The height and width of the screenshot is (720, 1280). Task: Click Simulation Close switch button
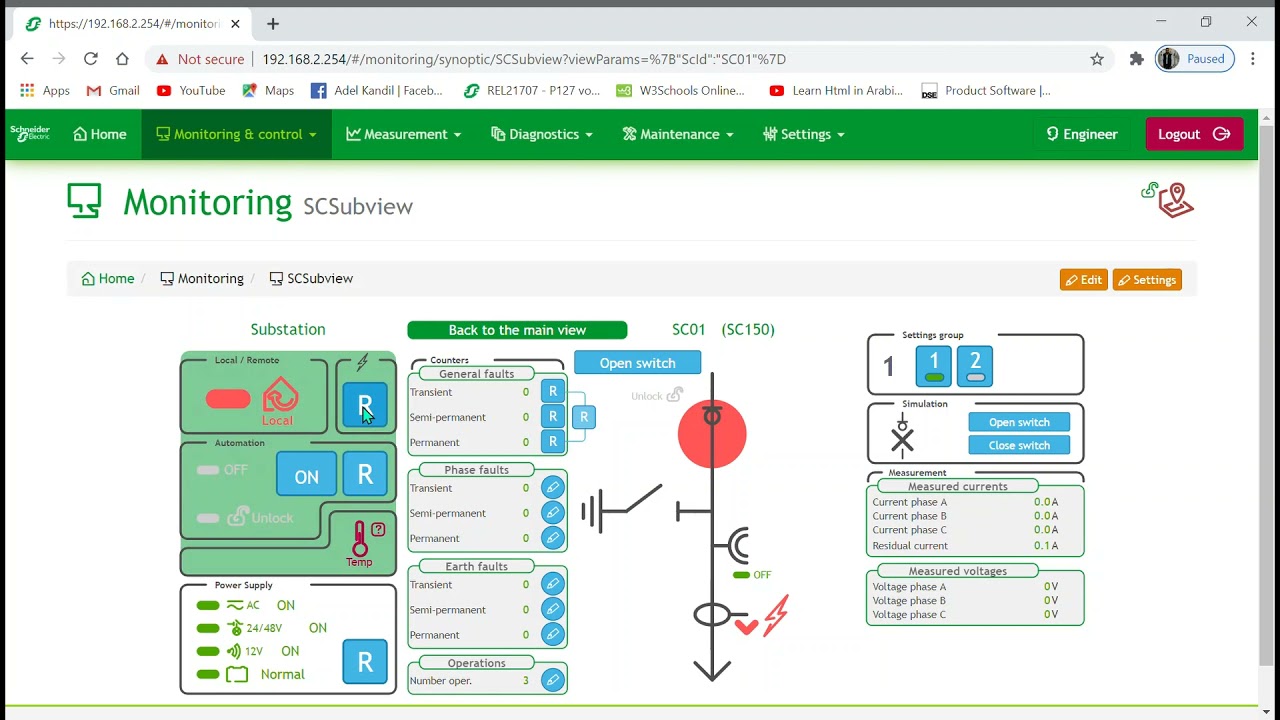point(1019,445)
